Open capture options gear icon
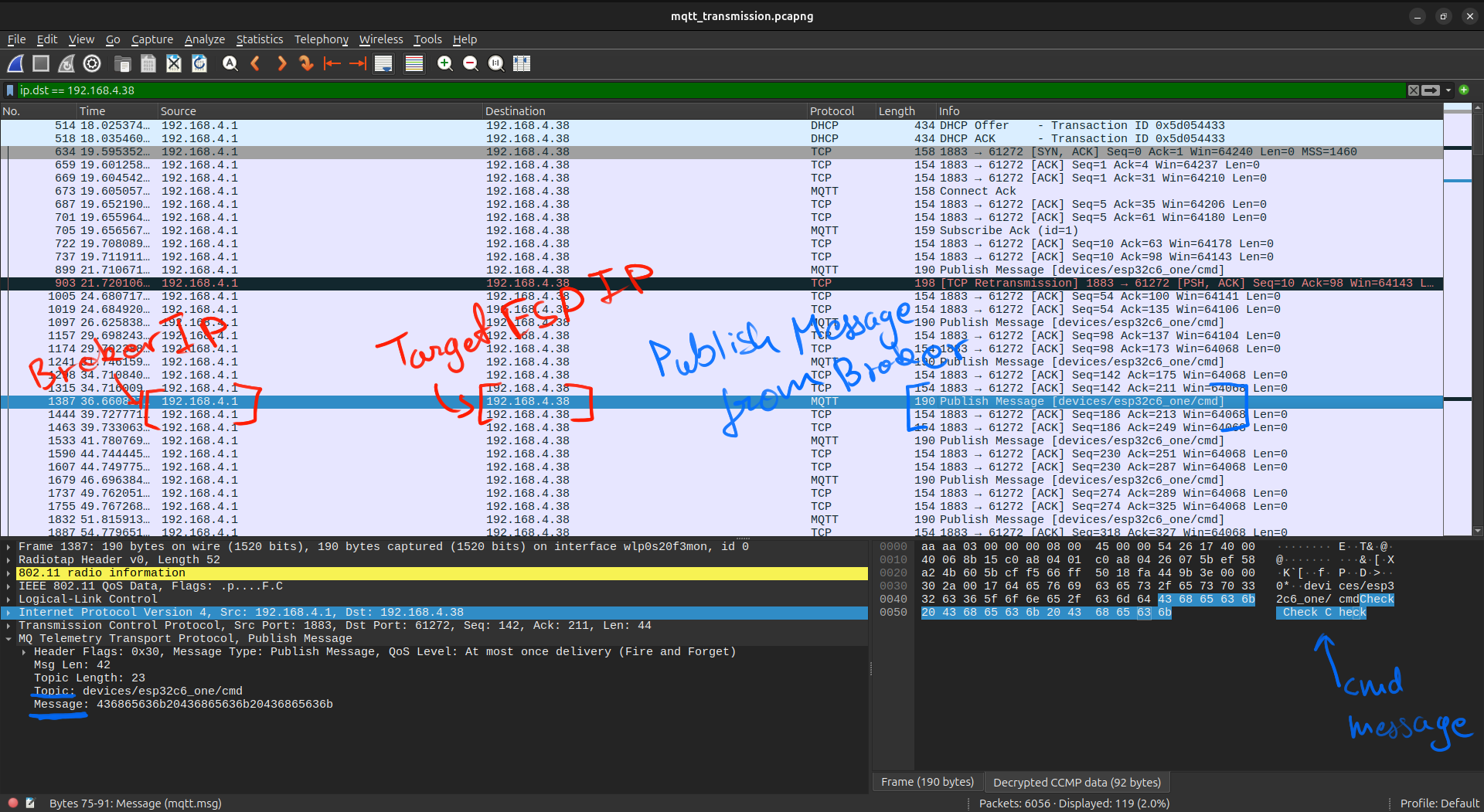The width and height of the screenshot is (1484, 812). [x=92, y=63]
